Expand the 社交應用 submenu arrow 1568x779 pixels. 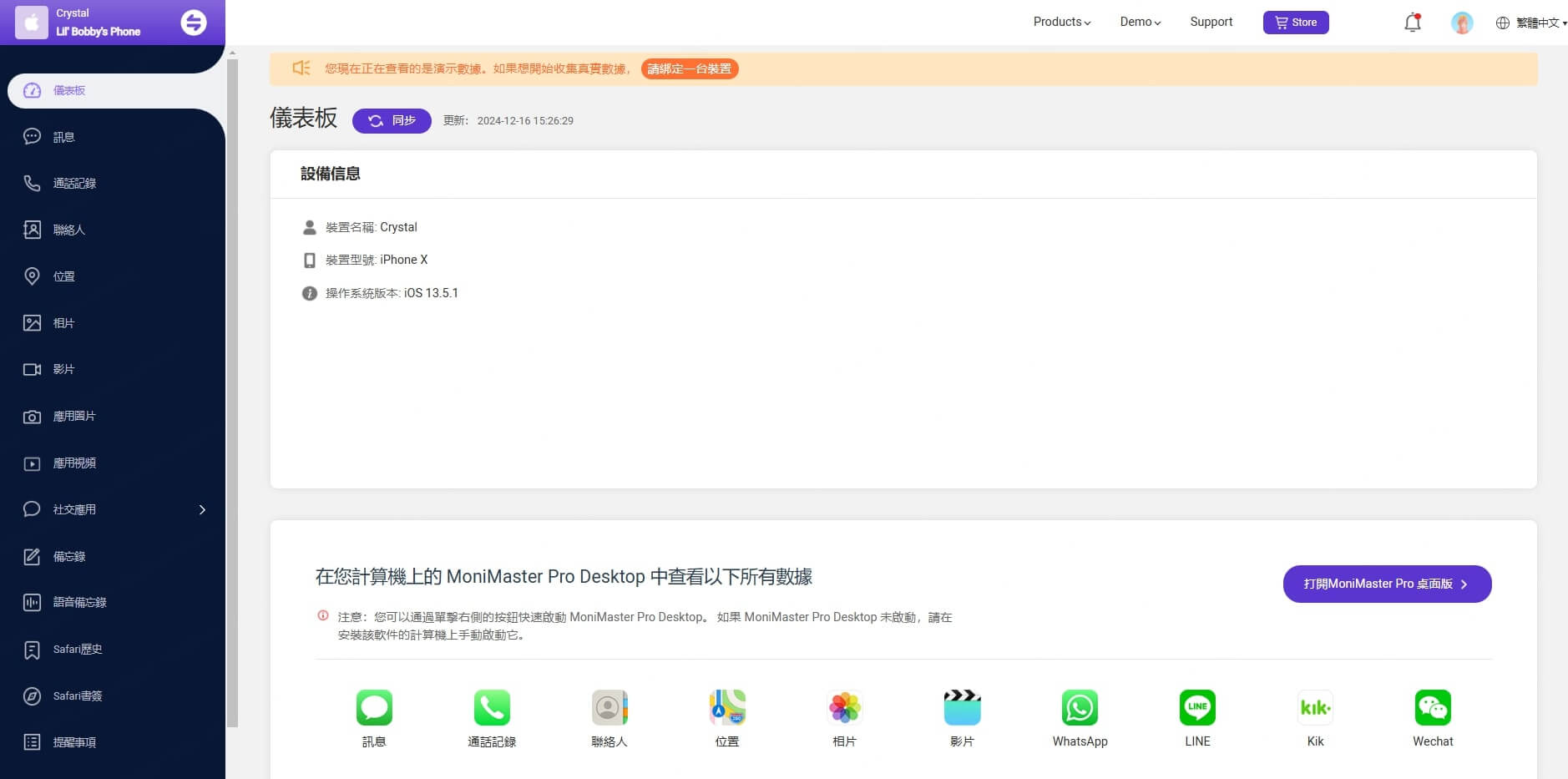coord(202,509)
